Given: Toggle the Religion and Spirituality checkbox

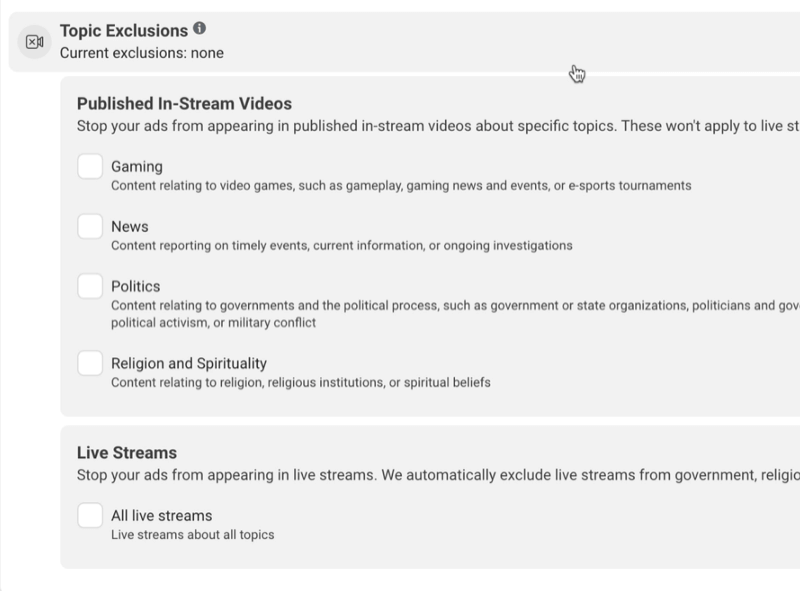Looking at the screenshot, I should 90,363.
